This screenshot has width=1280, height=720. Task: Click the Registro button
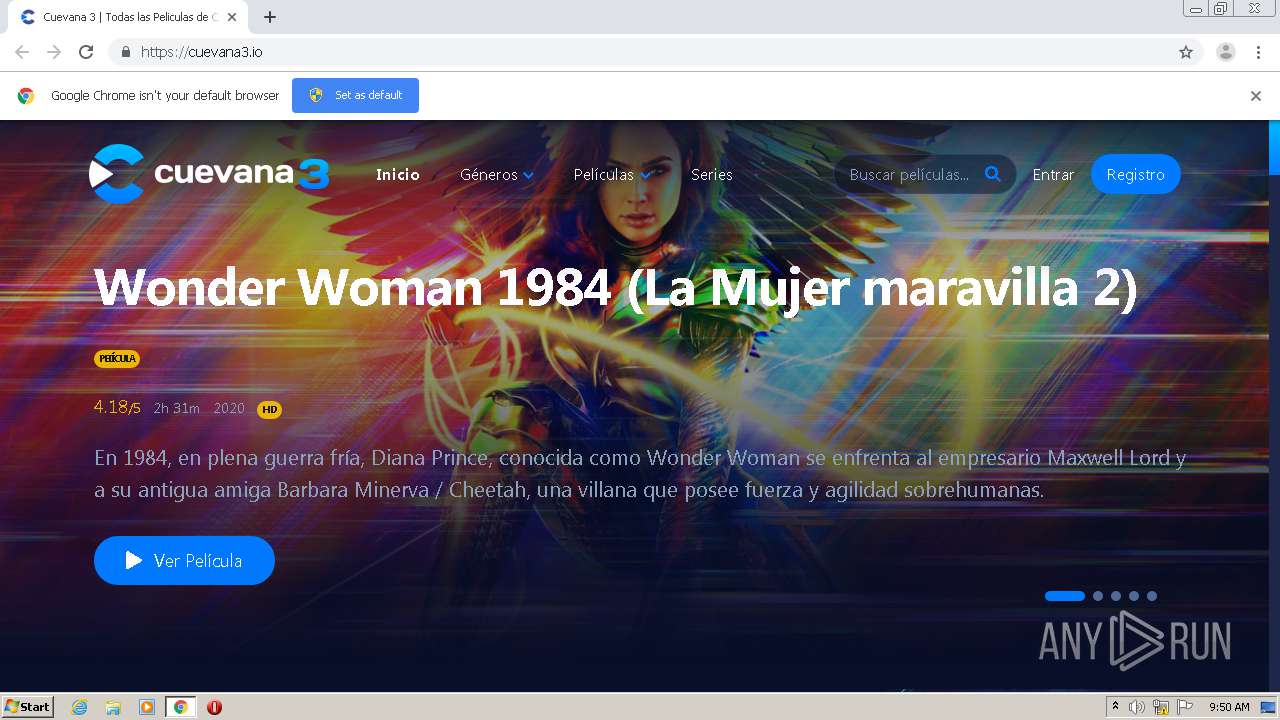pyautogui.click(x=1136, y=174)
